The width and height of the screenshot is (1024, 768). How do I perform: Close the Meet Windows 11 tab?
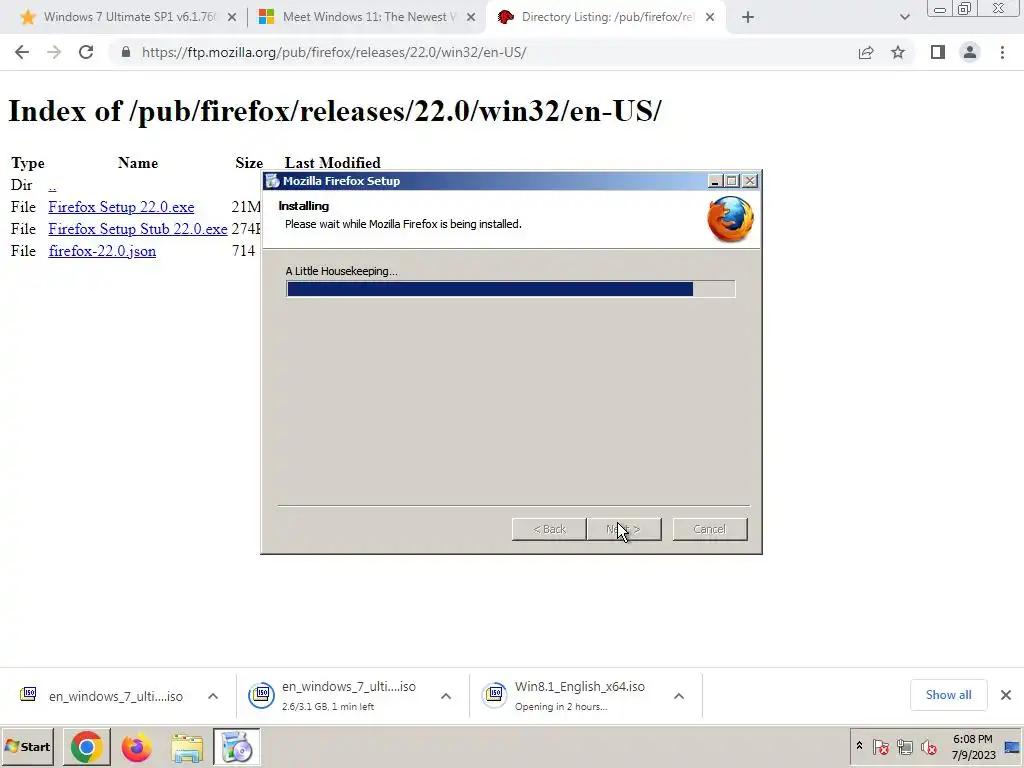[471, 17]
